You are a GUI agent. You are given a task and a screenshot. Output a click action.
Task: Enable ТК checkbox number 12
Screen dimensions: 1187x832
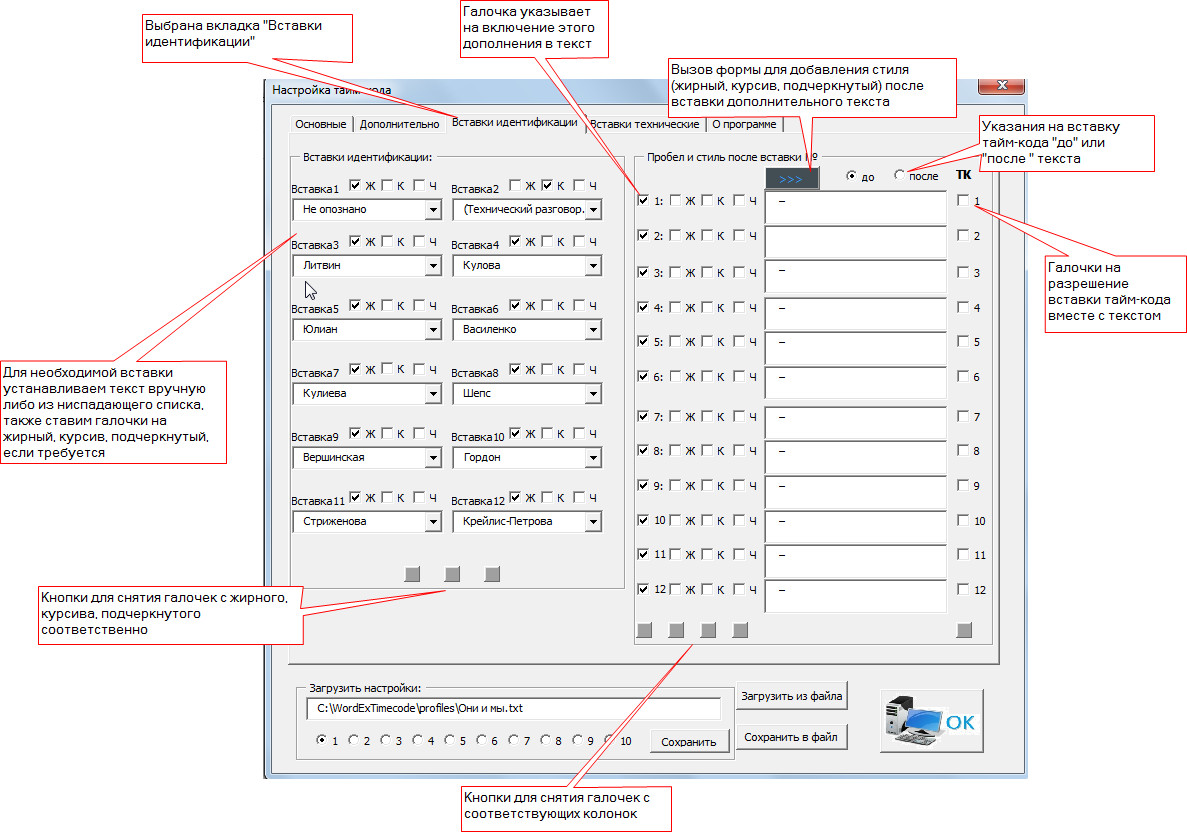click(x=963, y=589)
